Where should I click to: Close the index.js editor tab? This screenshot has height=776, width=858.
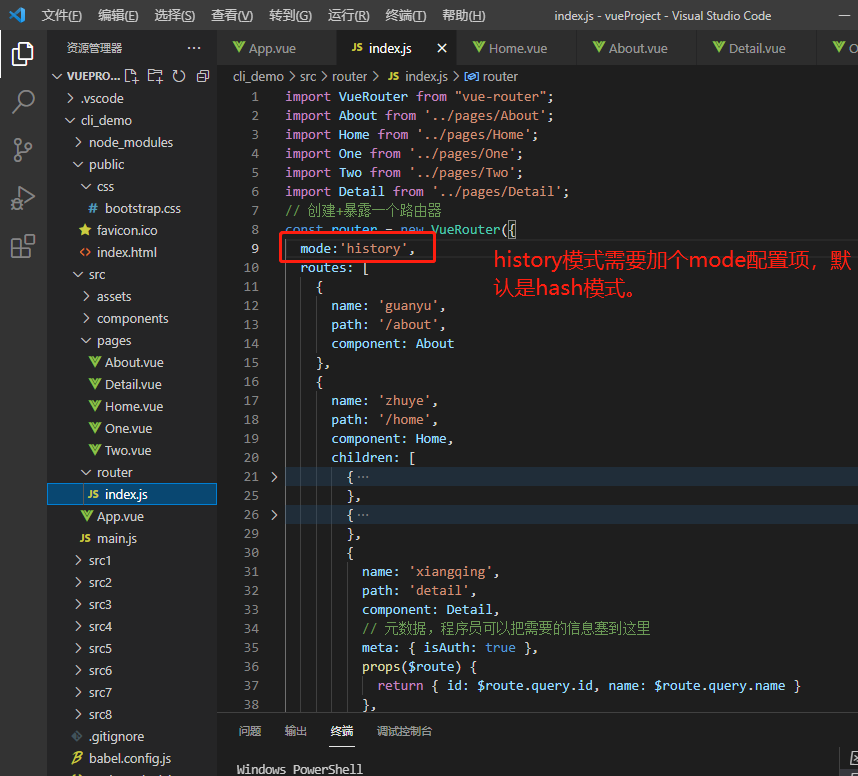click(x=442, y=48)
